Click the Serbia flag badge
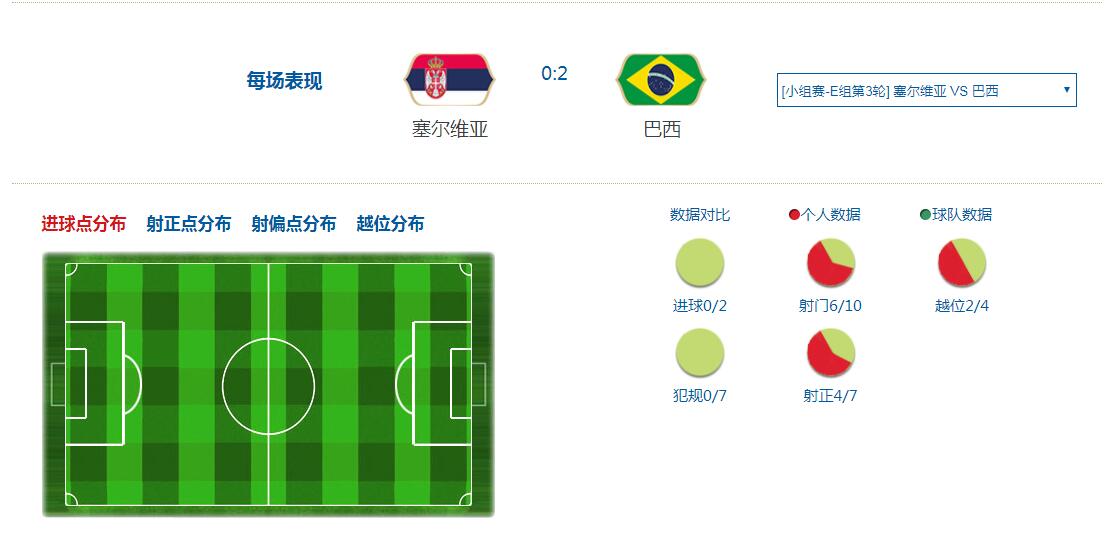 (x=449, y=79)
